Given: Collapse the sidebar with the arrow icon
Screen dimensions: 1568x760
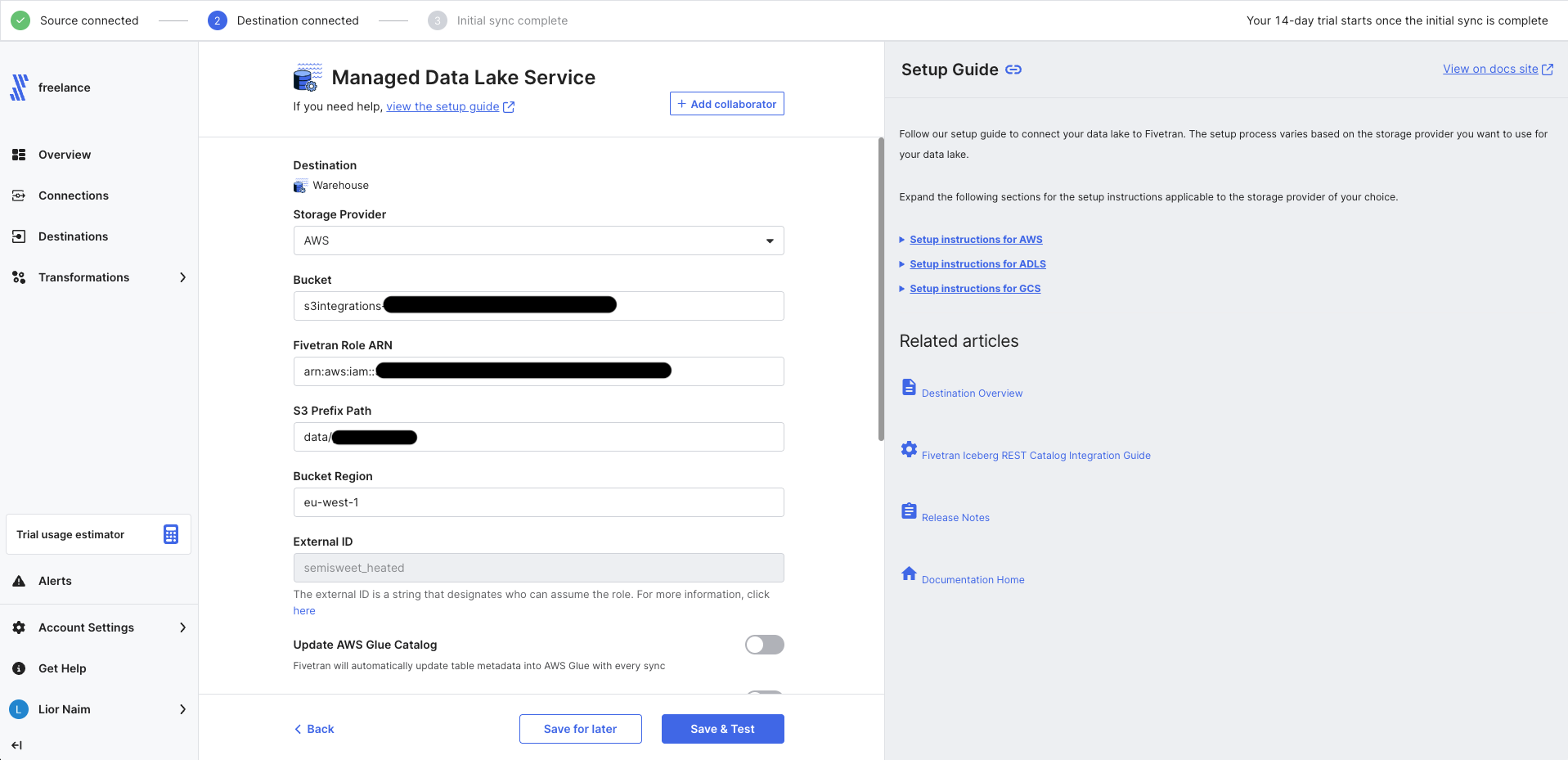Looking at the screenshot, I should click(x=16, y=745).
